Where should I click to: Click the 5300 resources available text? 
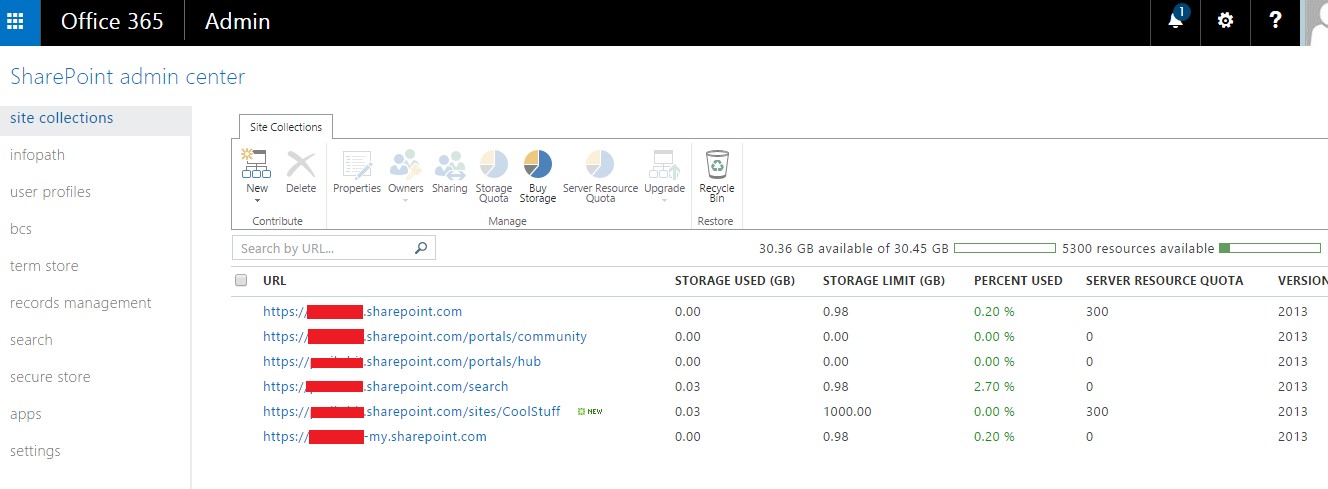[1138, 248]
